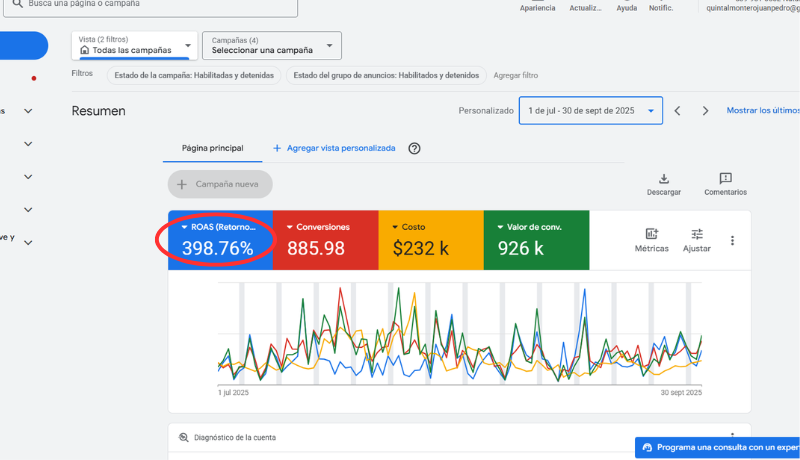The height and width of the screenshot is (460, 800).
Task: Click the campaign status filter chip
Action: (x=194, y=75)
